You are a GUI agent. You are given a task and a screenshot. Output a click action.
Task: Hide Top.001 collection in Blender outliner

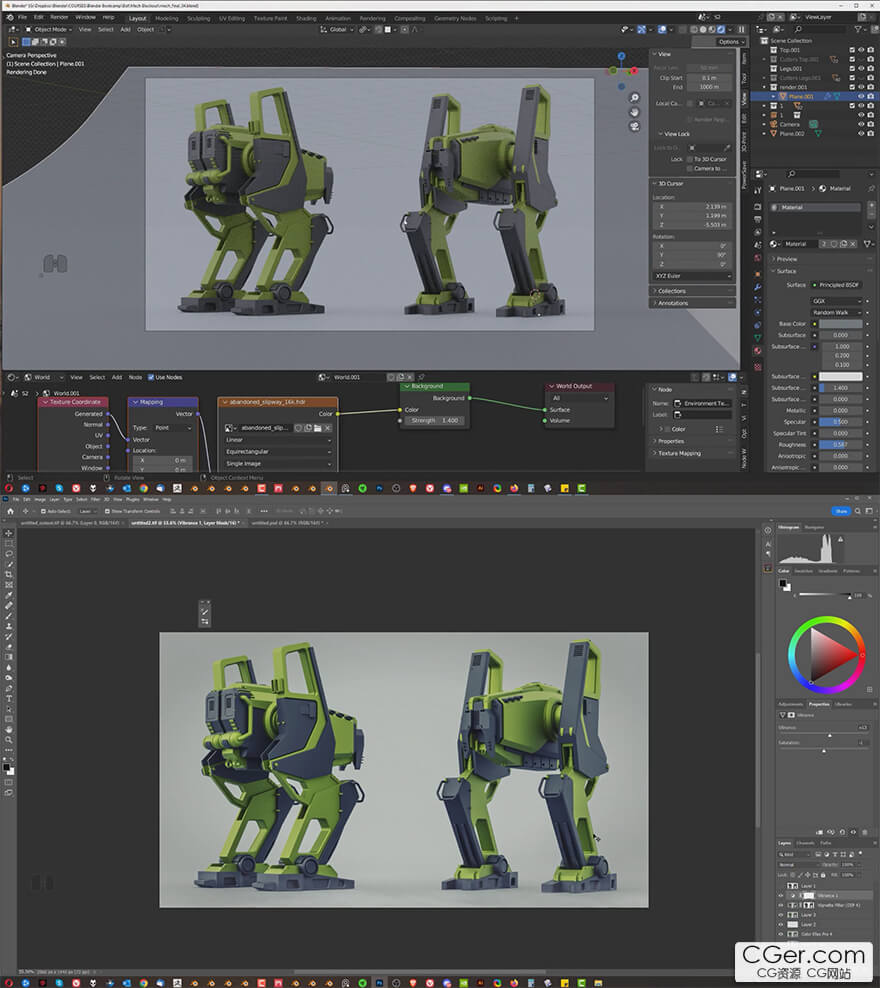click(861, 50)
